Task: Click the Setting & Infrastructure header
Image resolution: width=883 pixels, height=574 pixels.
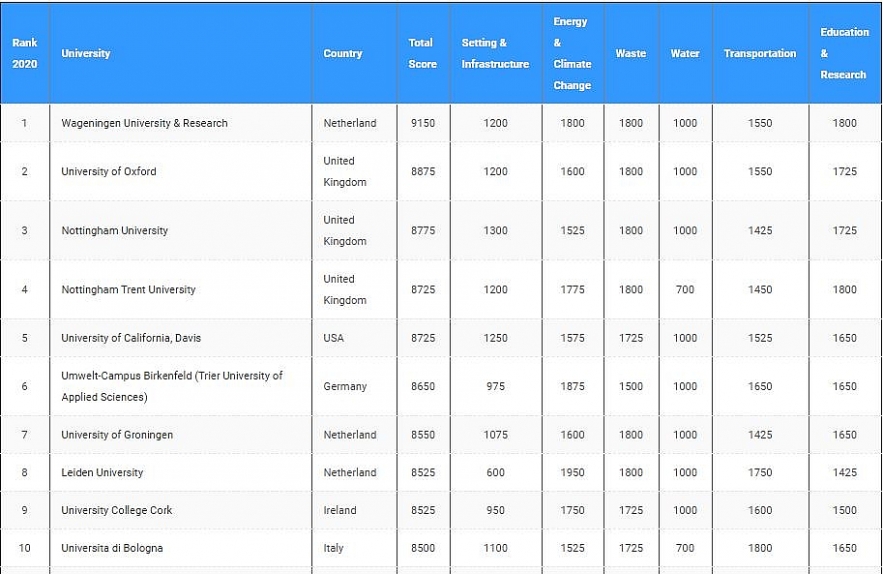Action: pos(495,54)
